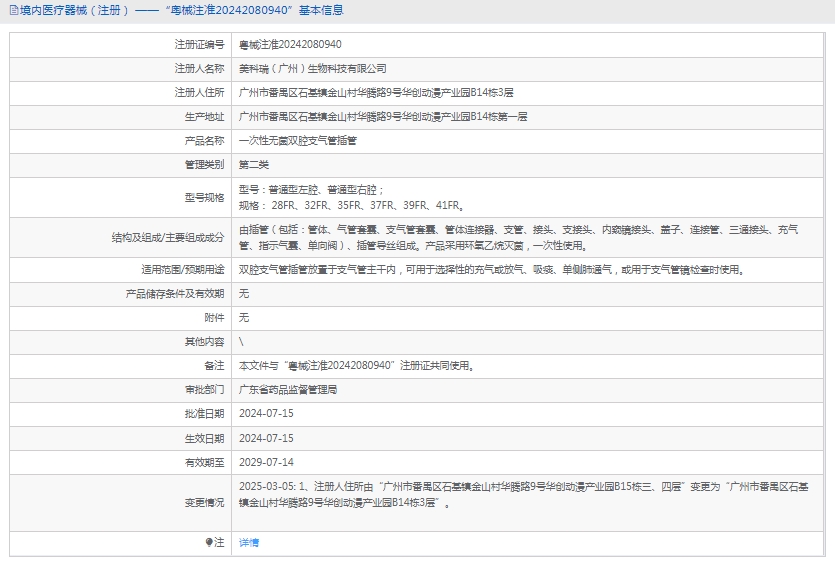Click the 生产地址 address value
The image size is (835, 564).
(382, 117)
